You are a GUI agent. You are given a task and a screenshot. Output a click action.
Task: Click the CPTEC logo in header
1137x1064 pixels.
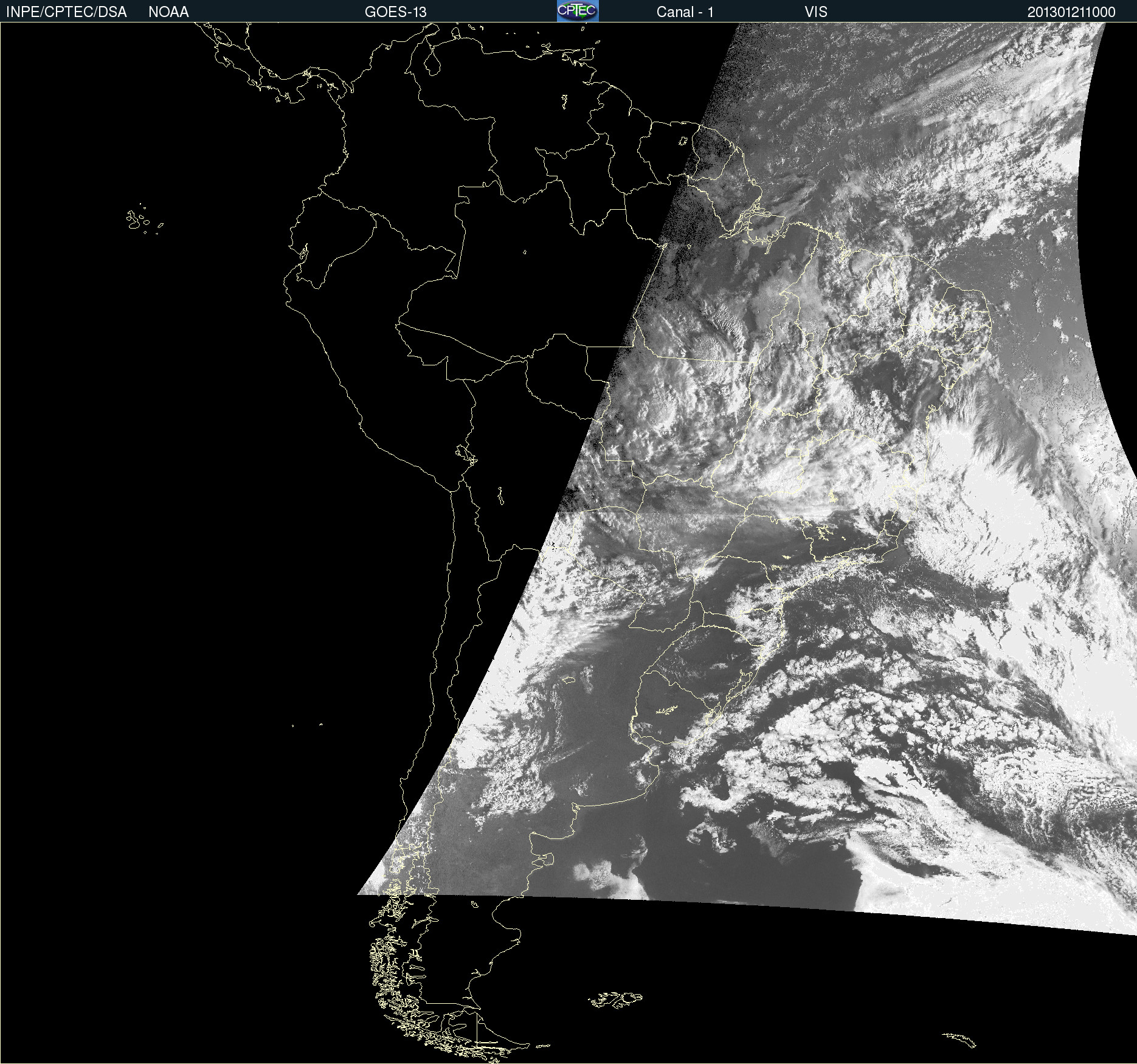578,11
